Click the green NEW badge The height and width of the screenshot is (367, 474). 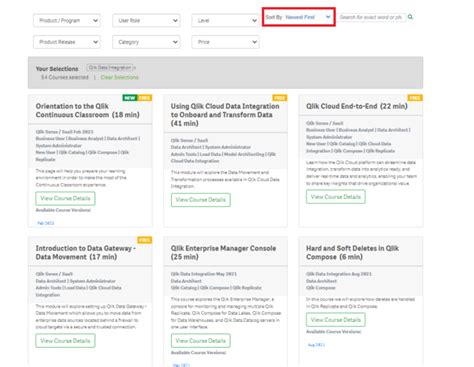[x=130, y=98]
